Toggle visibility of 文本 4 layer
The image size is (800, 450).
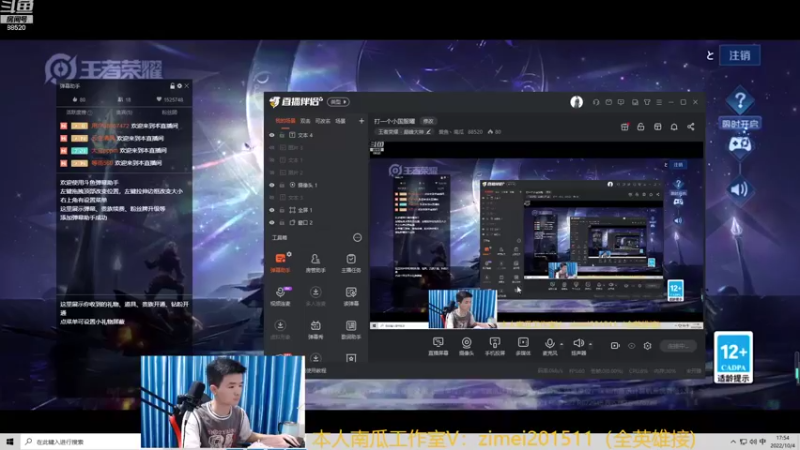point(272,135)
